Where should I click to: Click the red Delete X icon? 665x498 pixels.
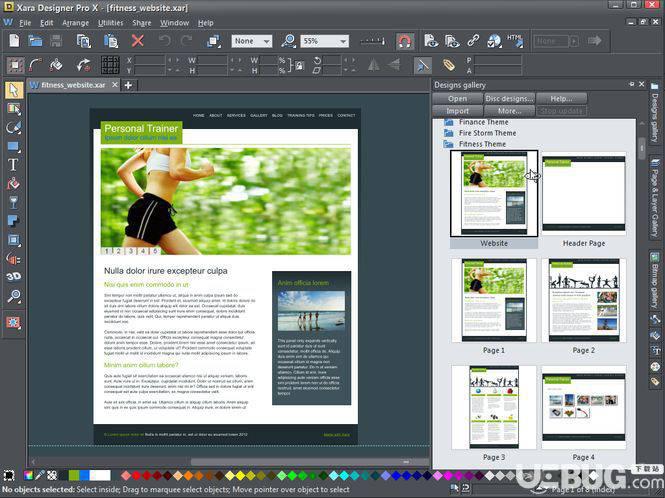click(137, 41)
